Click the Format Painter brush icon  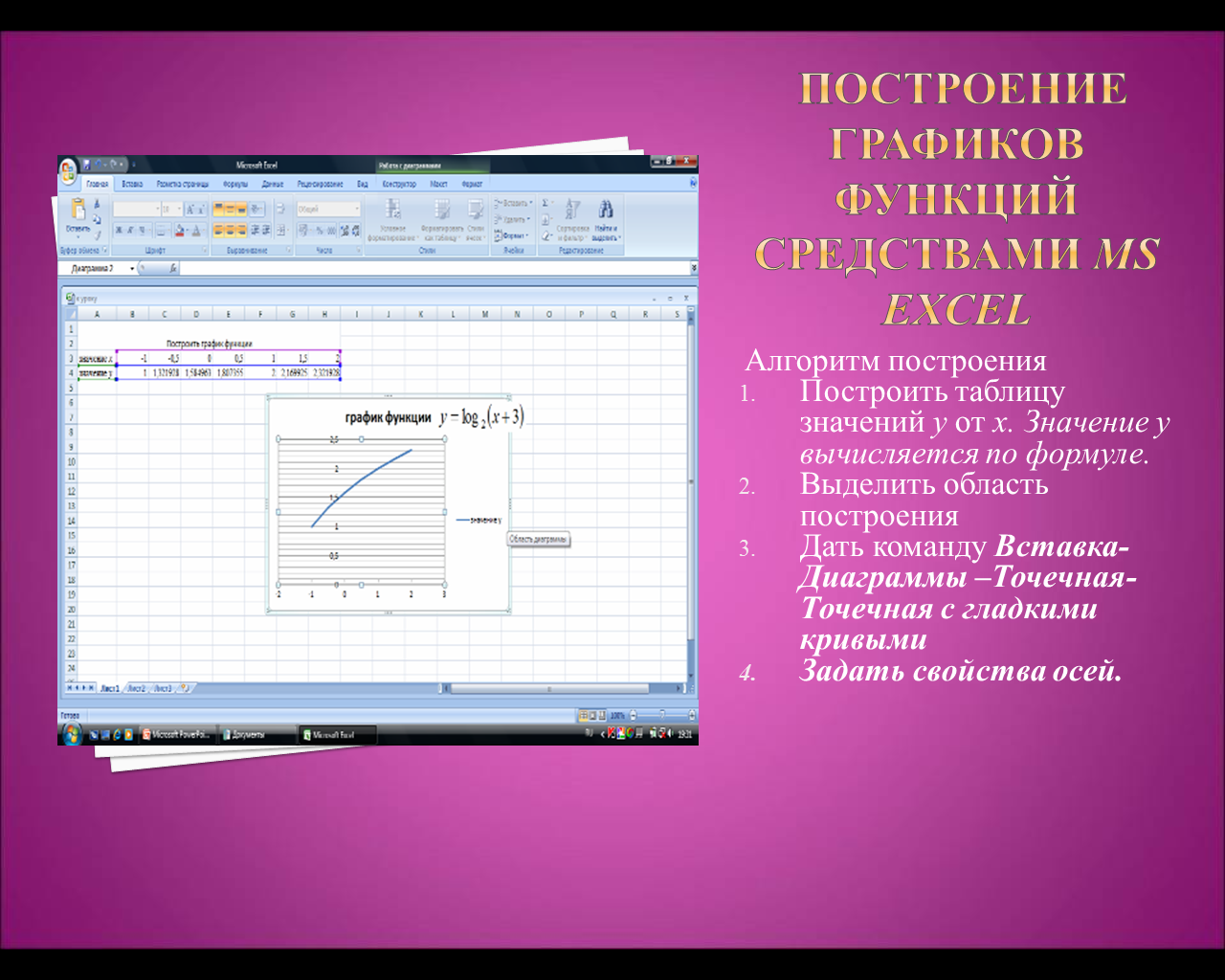coord(97,235)
